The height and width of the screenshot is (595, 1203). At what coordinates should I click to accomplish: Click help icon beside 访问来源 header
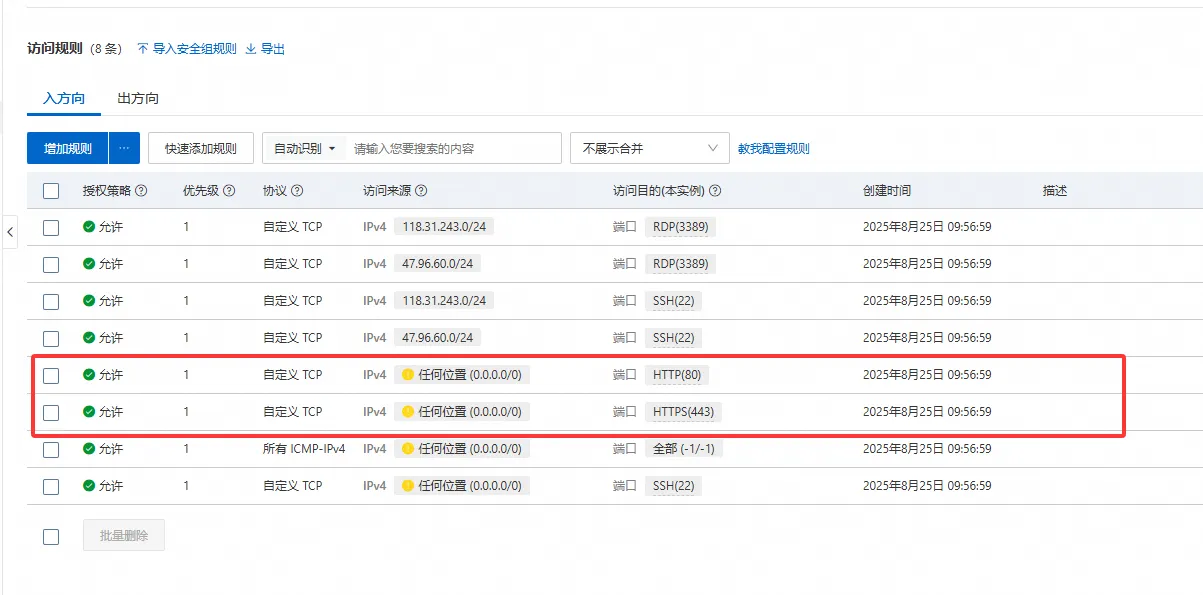pos(421,191)
